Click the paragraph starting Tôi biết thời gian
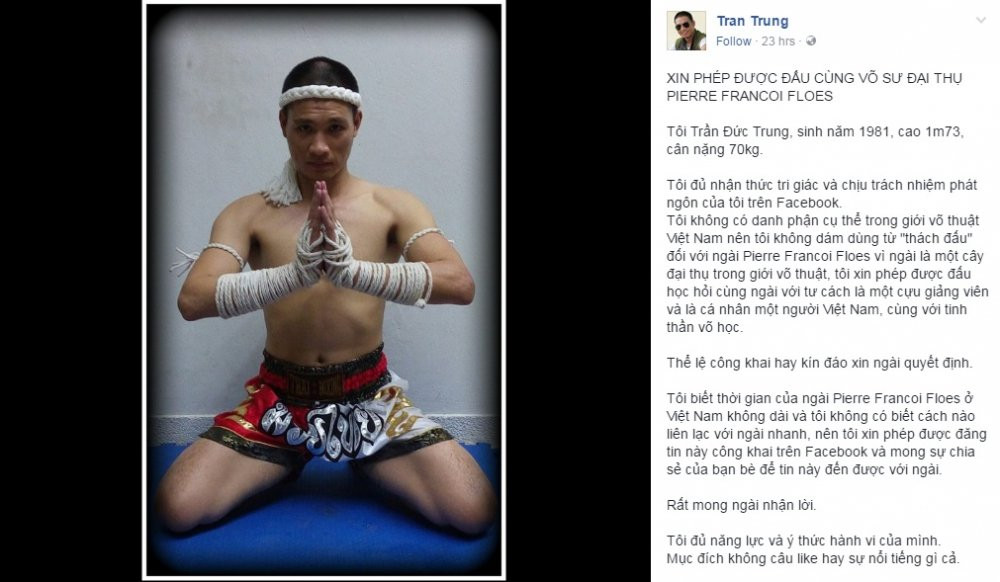 tap(827, 434)
